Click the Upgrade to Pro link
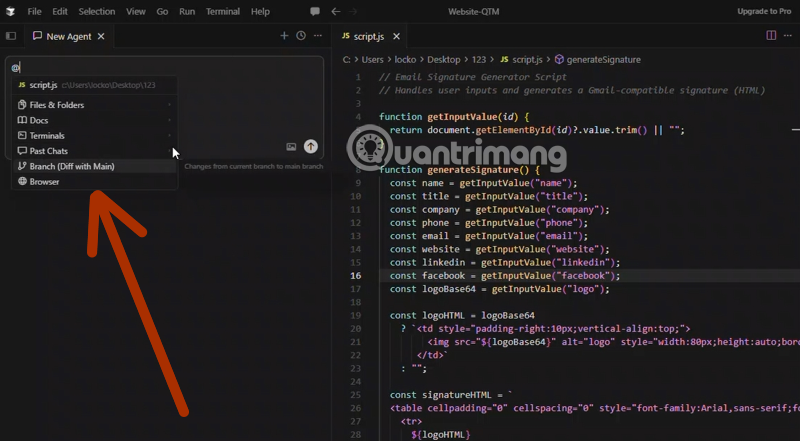 [764, 11]
